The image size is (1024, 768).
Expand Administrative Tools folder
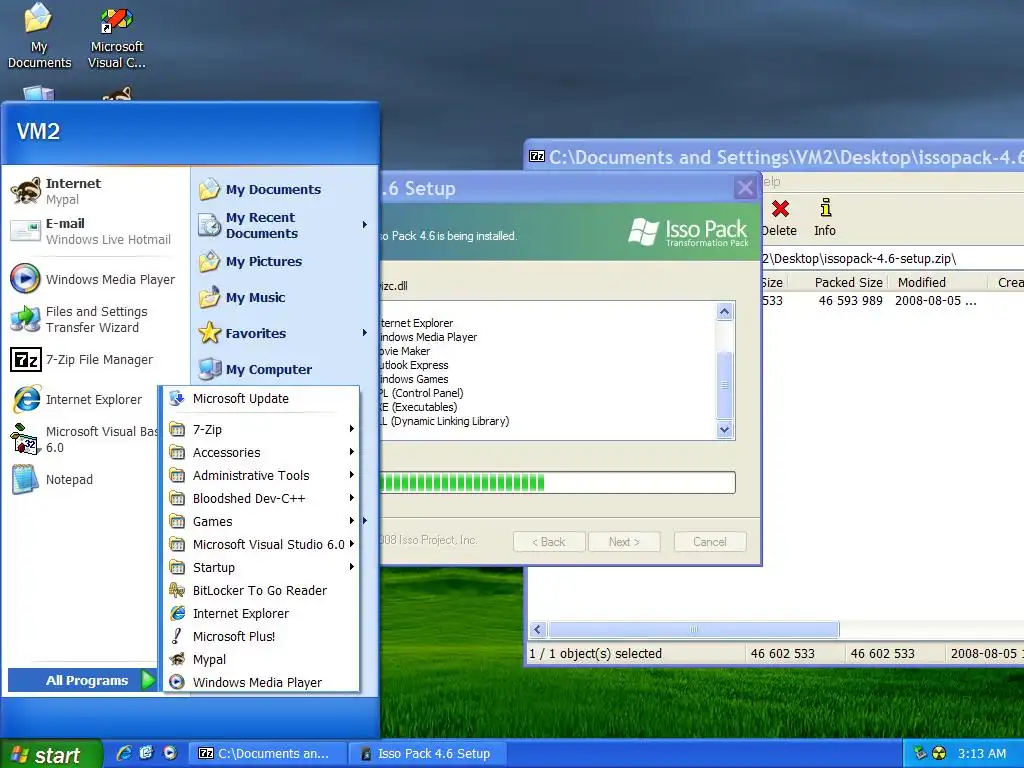(x=261, y=475)
